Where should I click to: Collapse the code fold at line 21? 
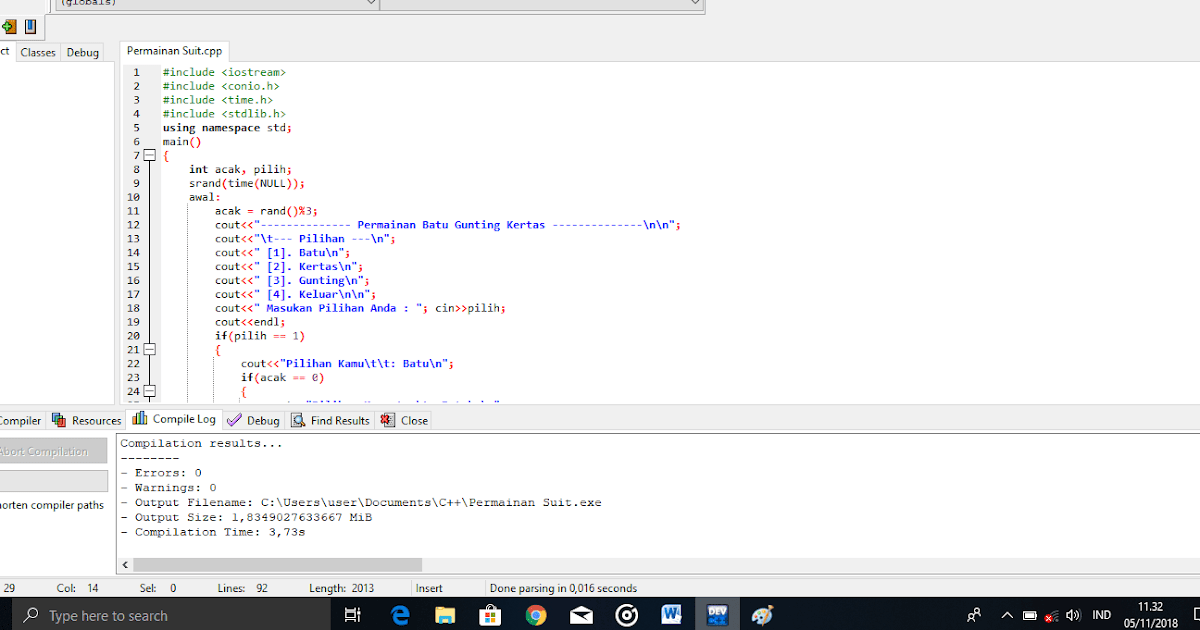tap(149, 350)
